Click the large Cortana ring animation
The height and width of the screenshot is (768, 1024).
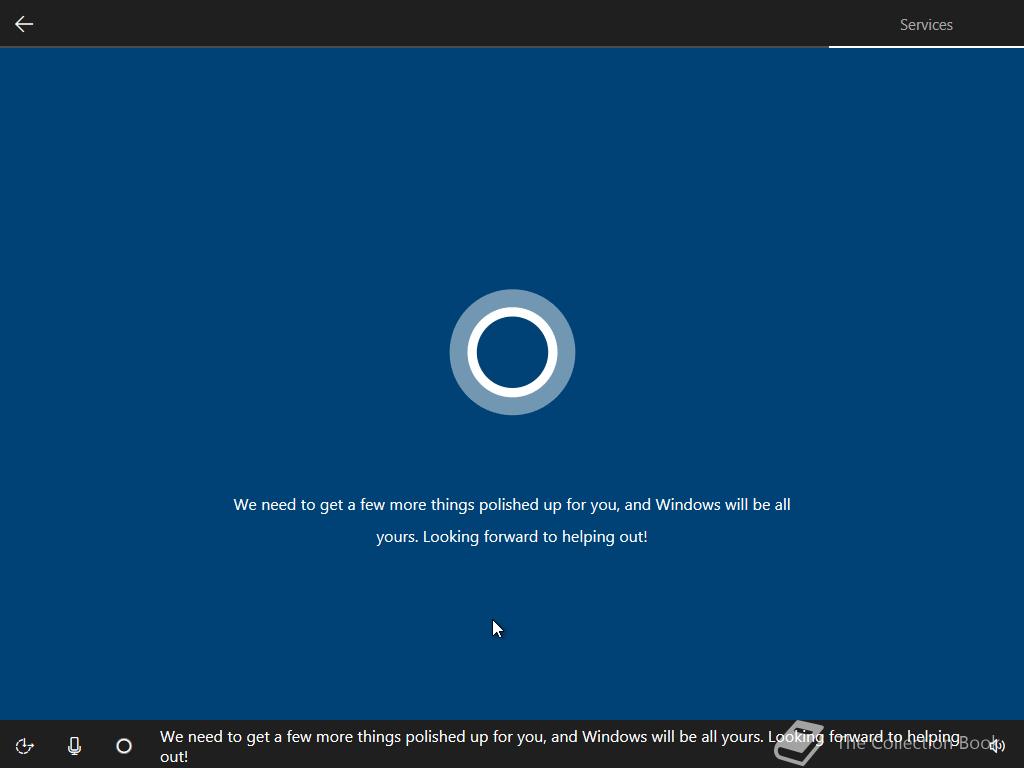tap(512, 352)
